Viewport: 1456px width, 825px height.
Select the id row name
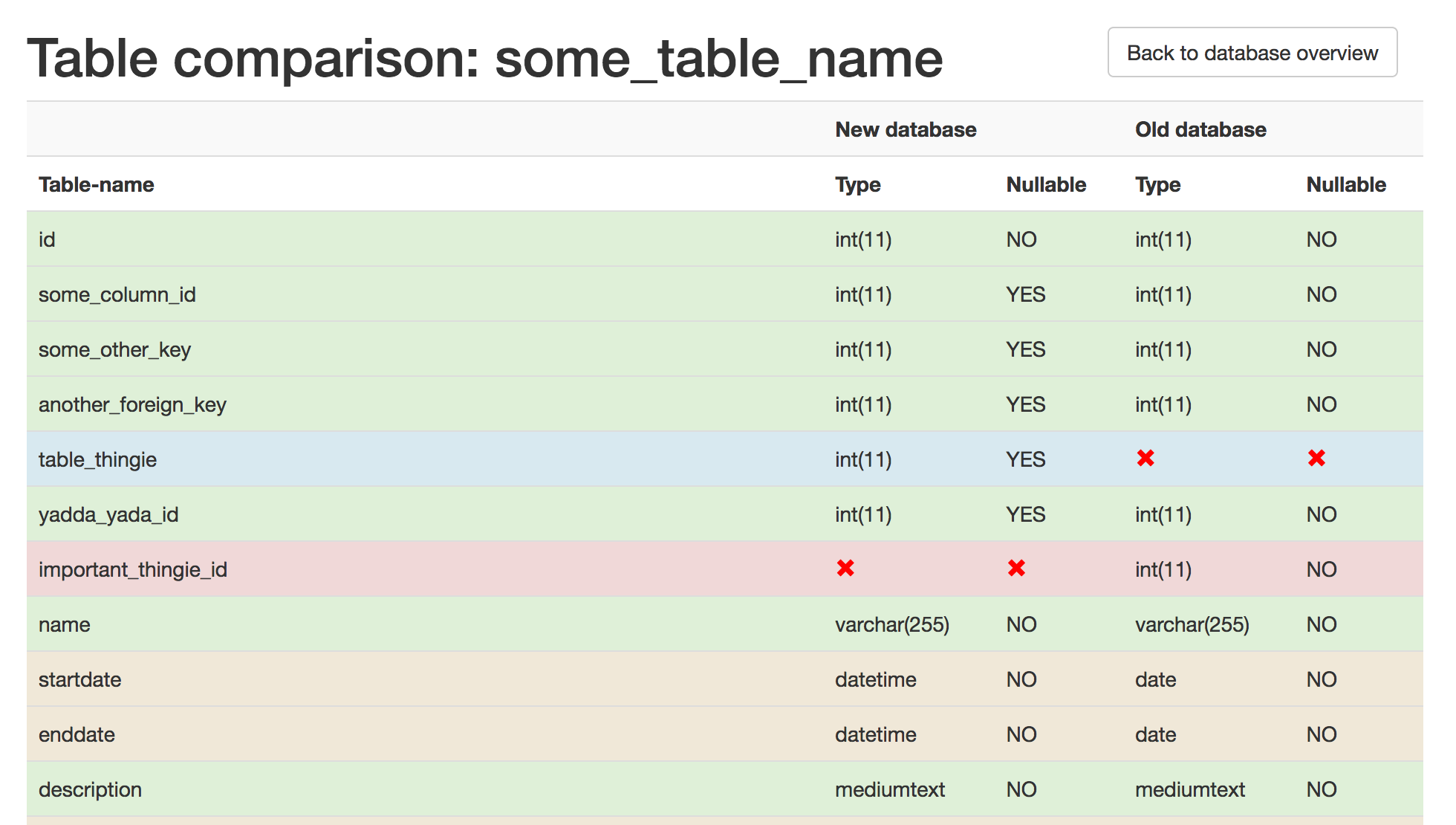click(47, 239)
